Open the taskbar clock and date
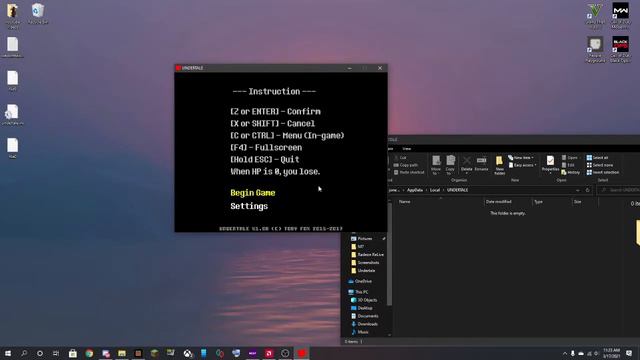Viewport: 640px width, 360px height. [611, 353]
